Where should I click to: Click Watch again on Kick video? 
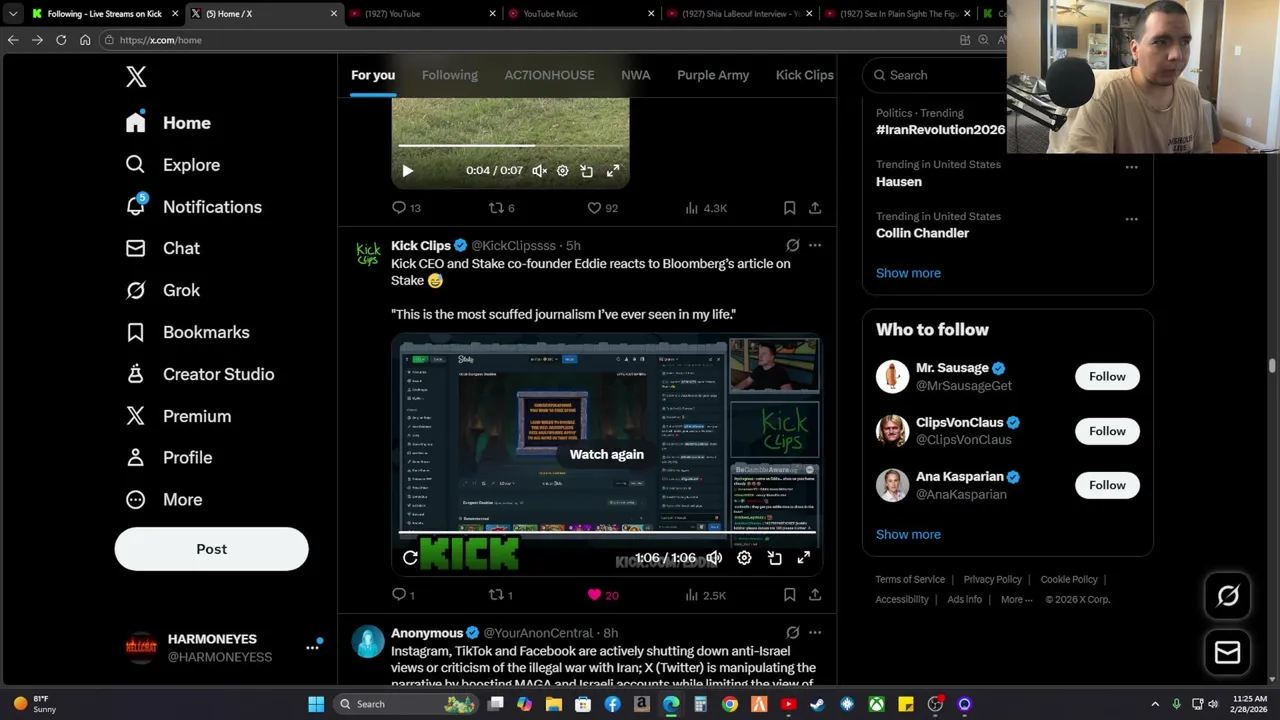[607, 454]
